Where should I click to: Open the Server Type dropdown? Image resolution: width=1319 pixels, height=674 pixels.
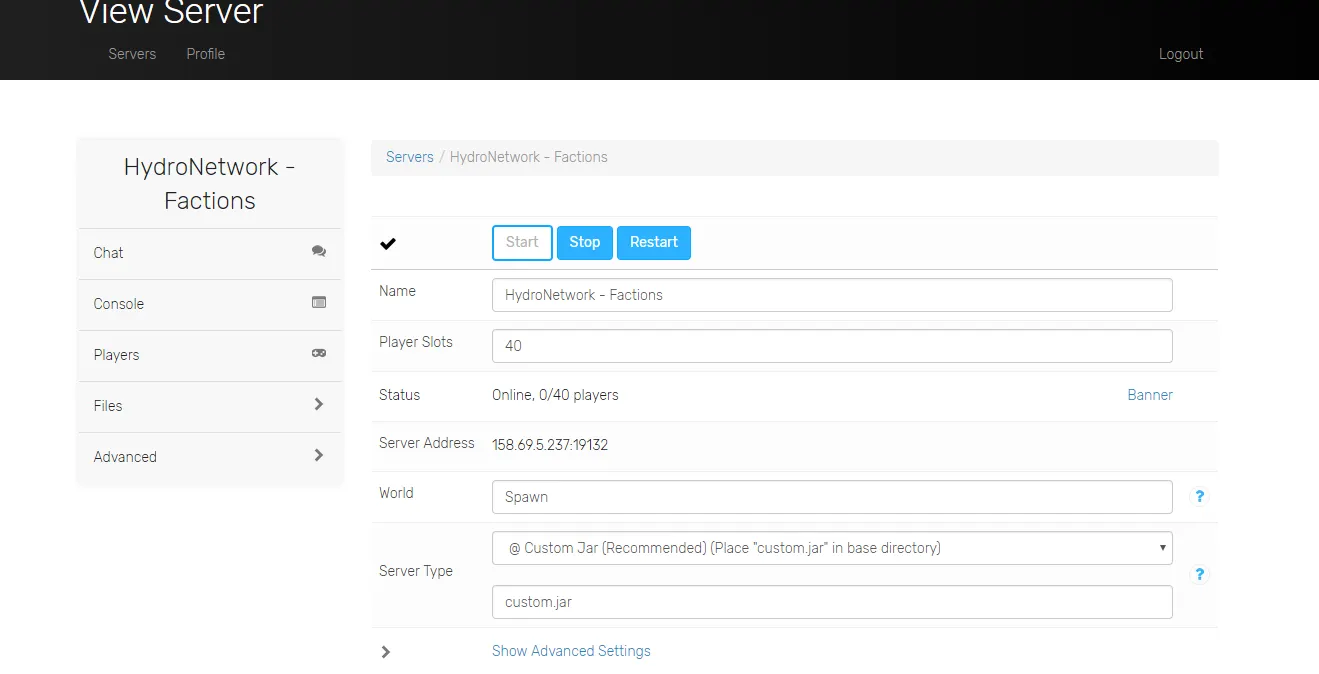pos(831,548)
